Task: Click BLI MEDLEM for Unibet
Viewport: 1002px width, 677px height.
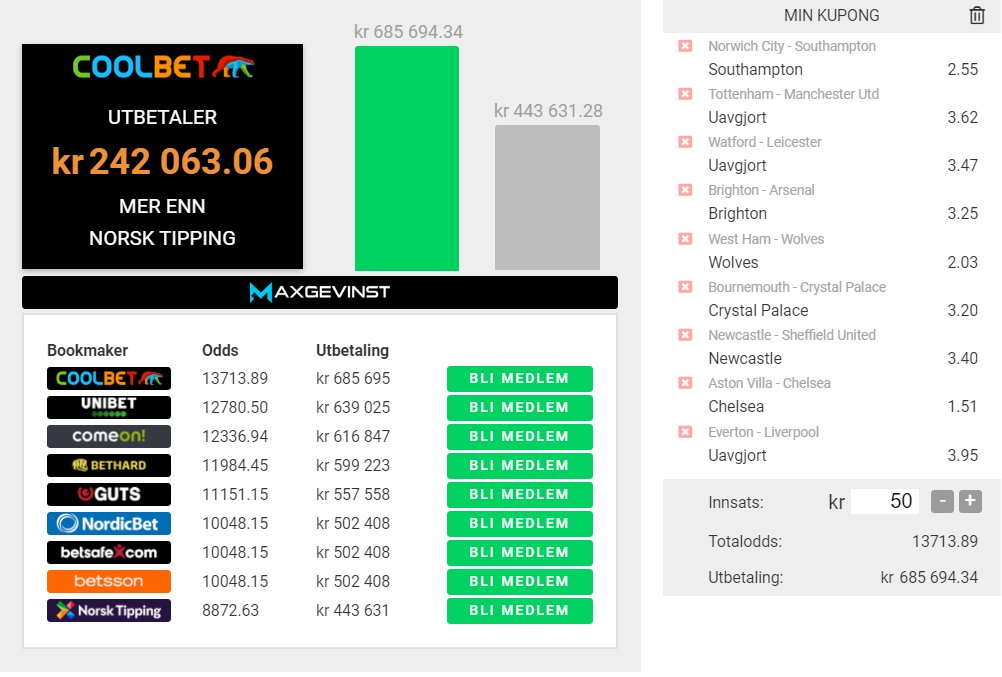Action: (520, 407)
